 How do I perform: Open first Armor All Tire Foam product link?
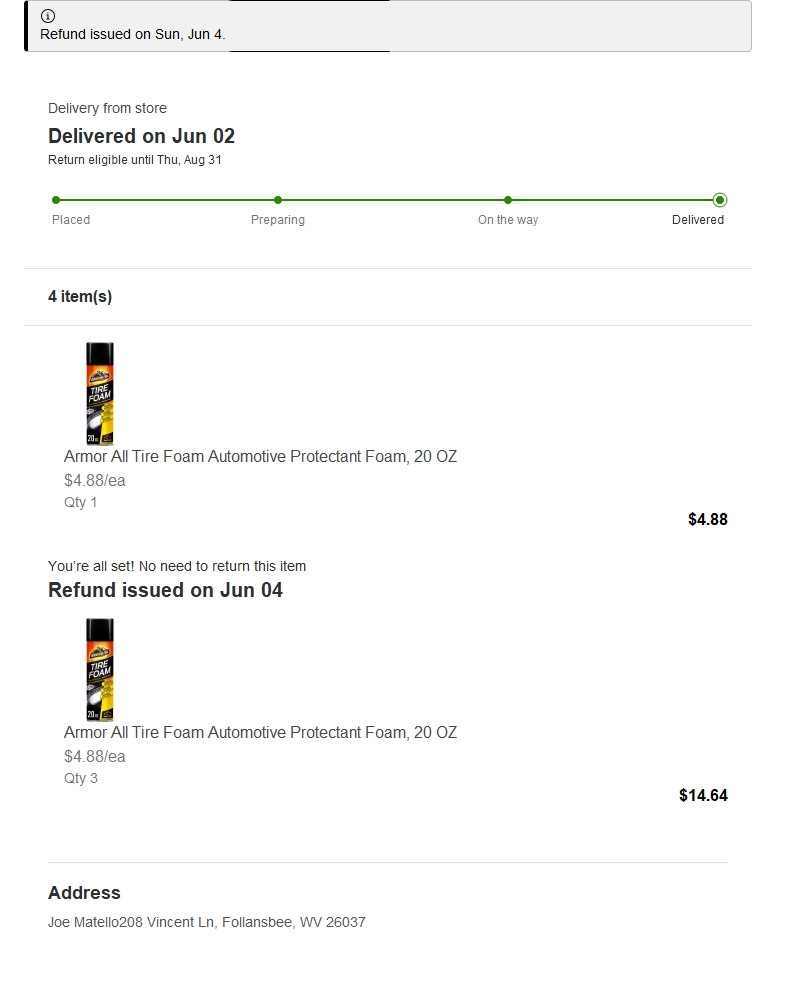(260, 457)
